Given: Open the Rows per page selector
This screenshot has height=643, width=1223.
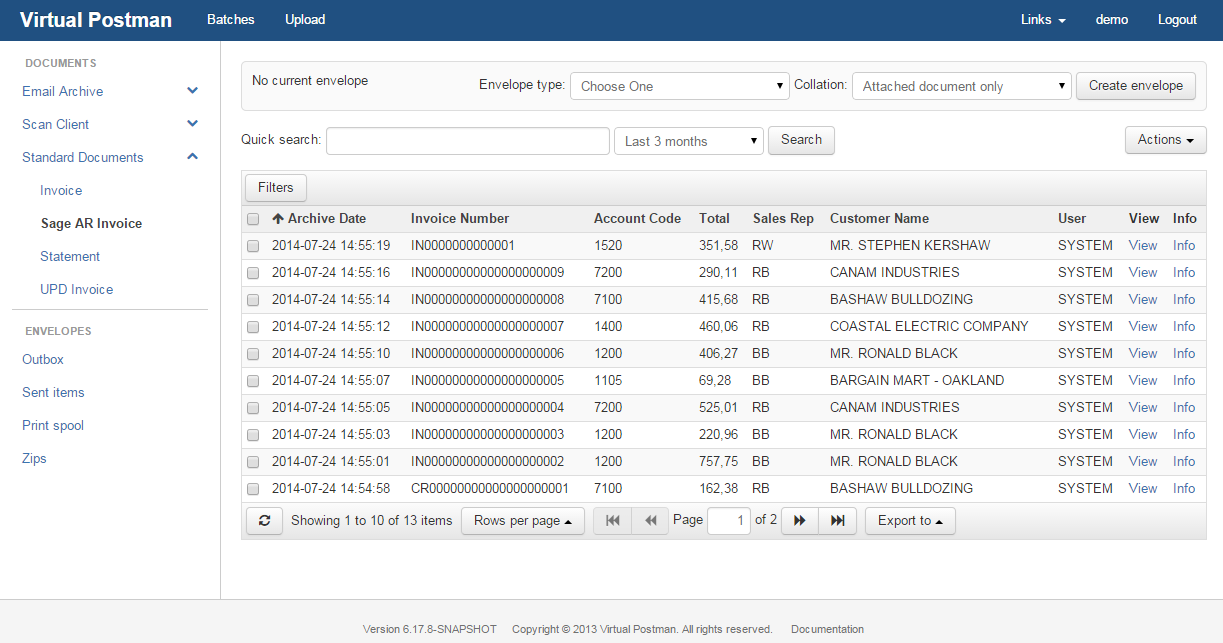Looking at the screenshot, I should pyautogui.click(x=522, y=520).
